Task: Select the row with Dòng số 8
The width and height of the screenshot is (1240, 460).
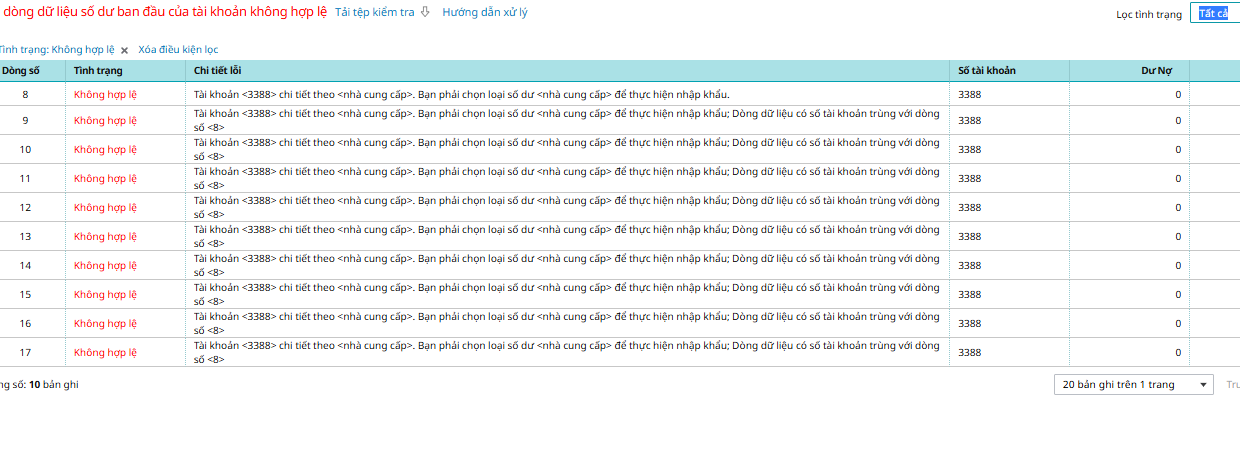Action: coord(25,94)
